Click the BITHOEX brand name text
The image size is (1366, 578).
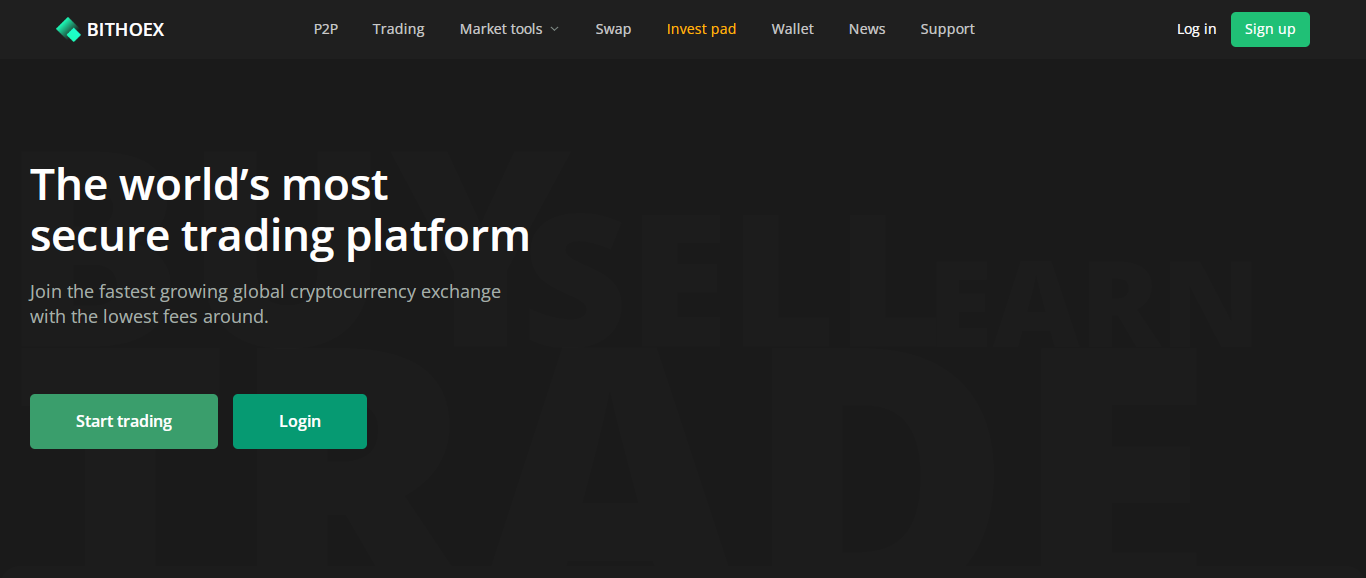point(125,30)
